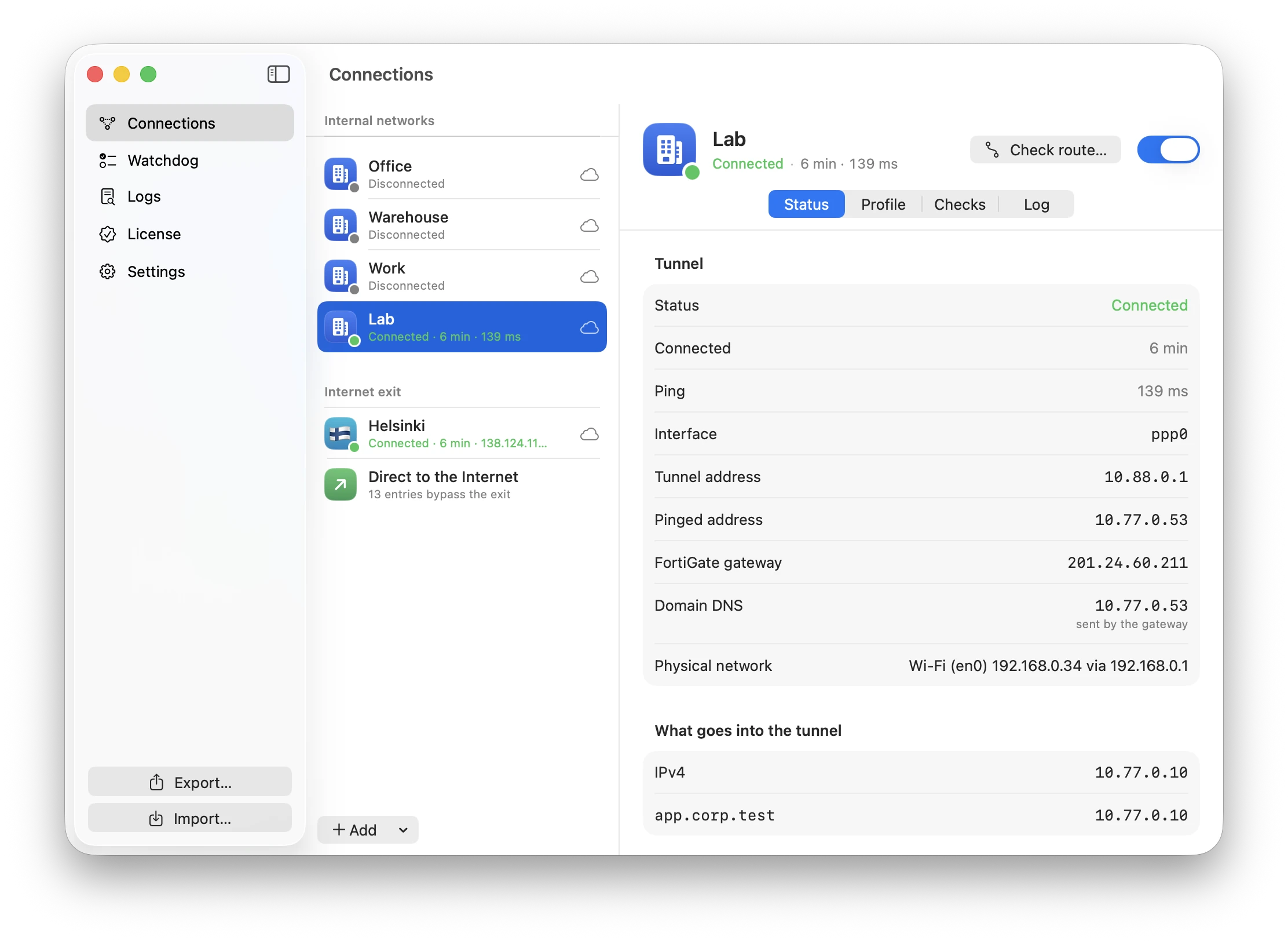
Task: Click the cloud icon next to Office
Action: click(590, 174)
